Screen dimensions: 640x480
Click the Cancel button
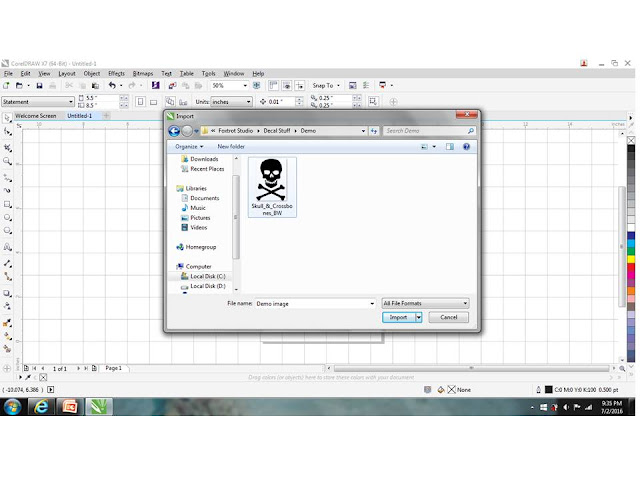coord(449,317)
